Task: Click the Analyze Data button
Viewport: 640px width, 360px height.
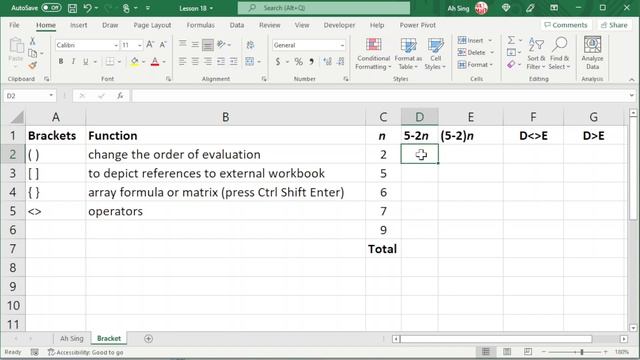Action: tap(592, 53)
